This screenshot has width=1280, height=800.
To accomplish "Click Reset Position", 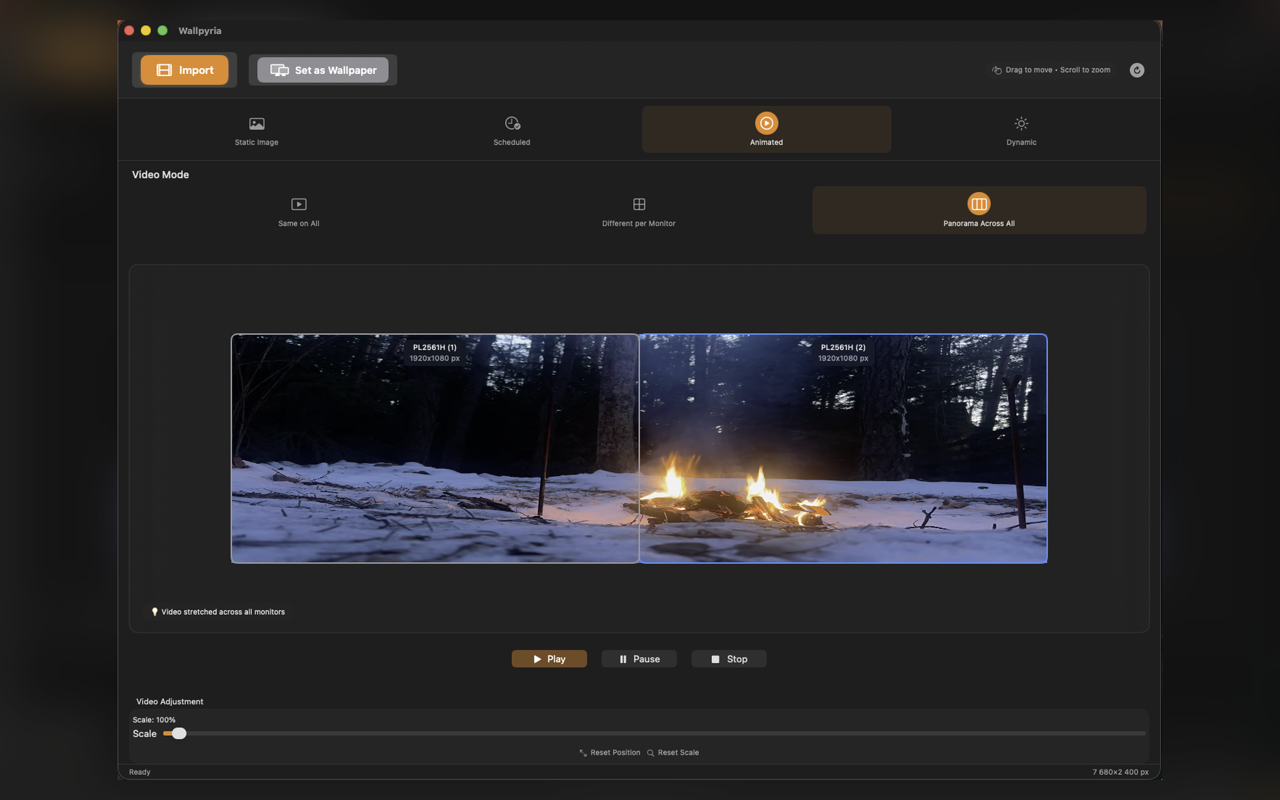I will click(x=610, y=752).
